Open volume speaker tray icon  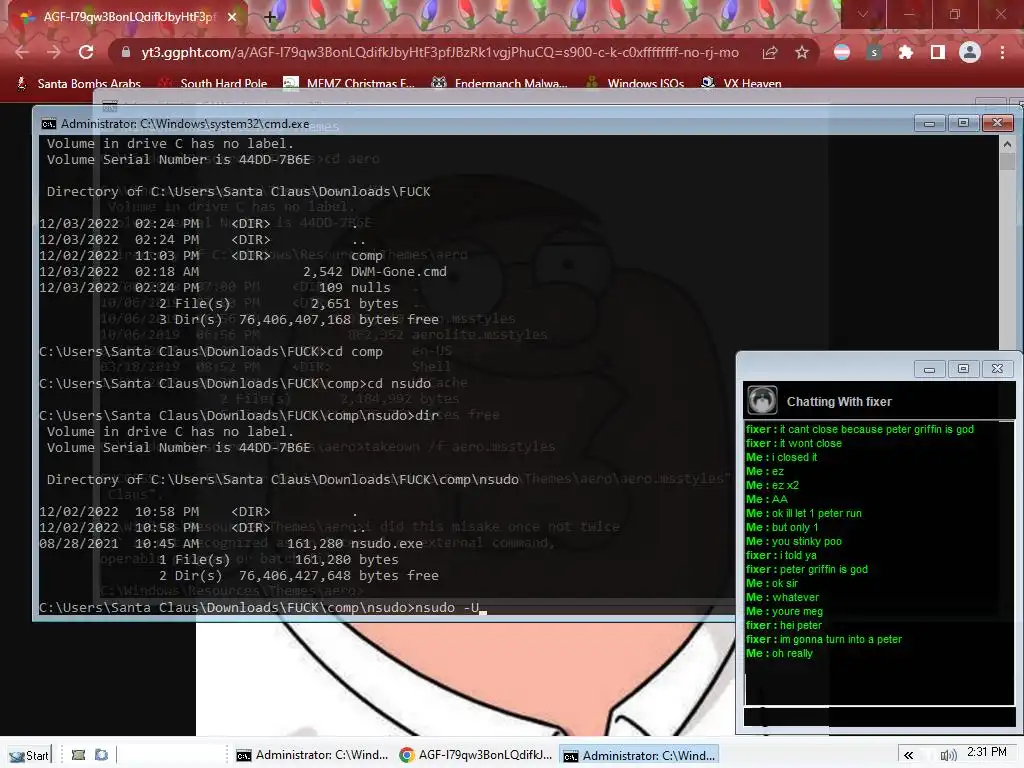click(x=948, y=756)
